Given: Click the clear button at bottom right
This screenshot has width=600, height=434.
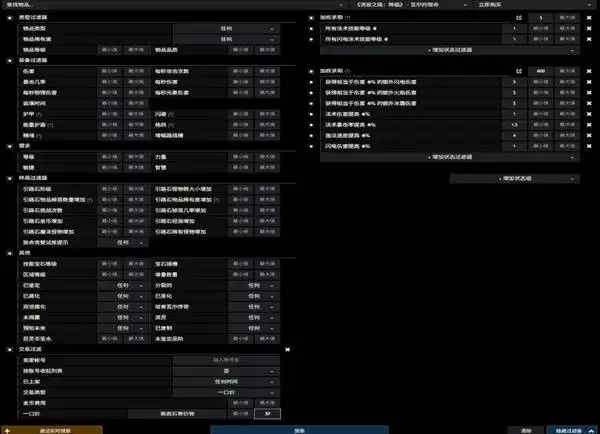Looking at the screenshot, I should coord(526,430).
